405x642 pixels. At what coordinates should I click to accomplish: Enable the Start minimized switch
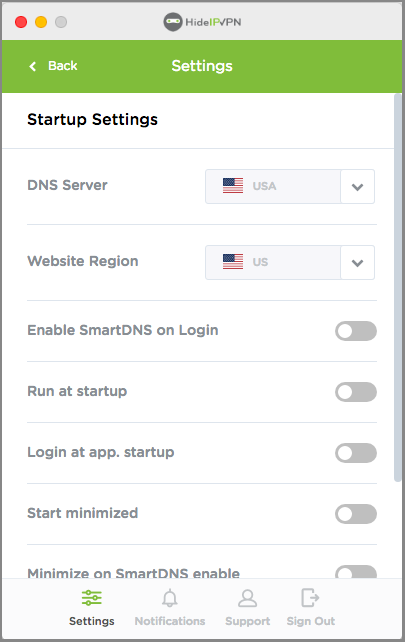pyautogui.click(x=356, y=514)
